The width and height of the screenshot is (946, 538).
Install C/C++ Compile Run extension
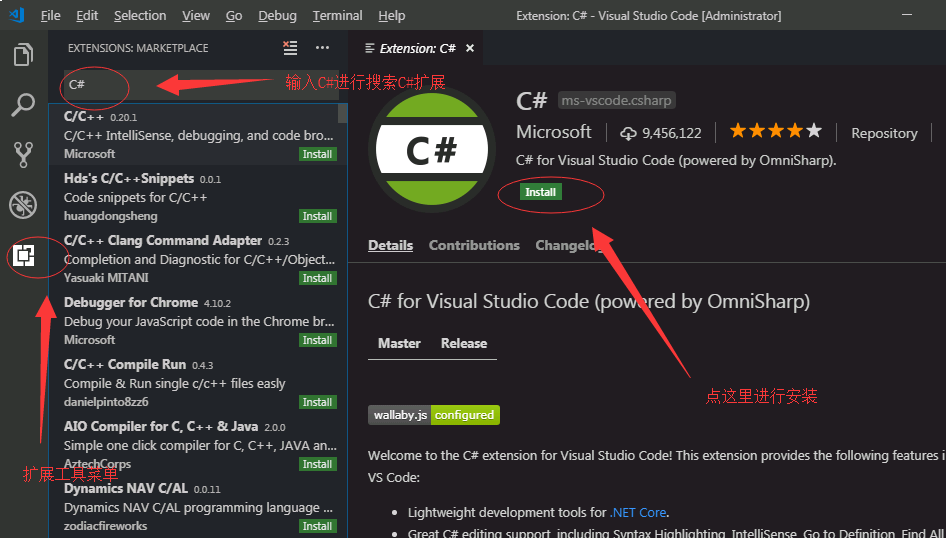(317, 402)
